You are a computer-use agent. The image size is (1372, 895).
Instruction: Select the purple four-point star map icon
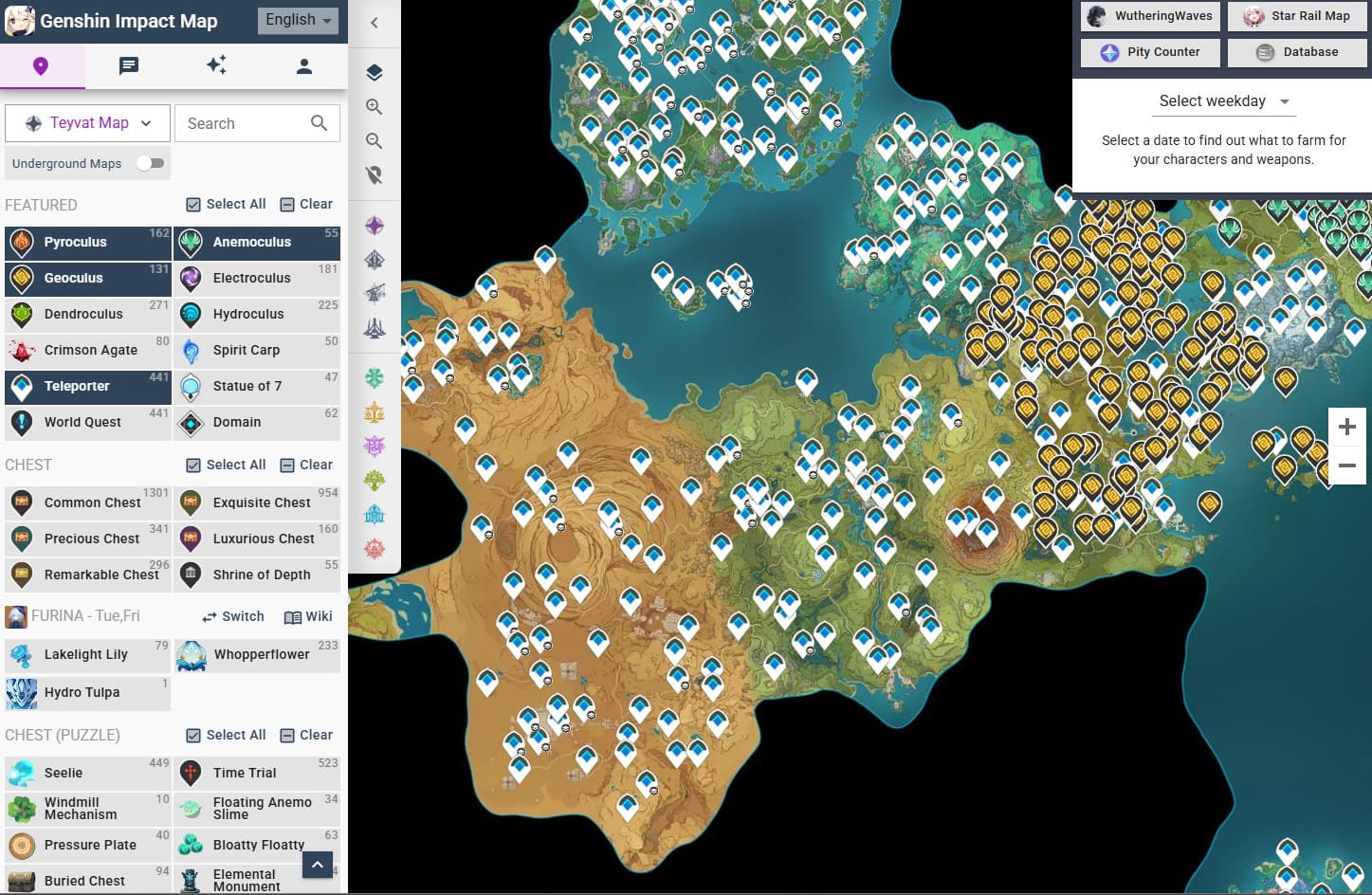pos(375,226)
